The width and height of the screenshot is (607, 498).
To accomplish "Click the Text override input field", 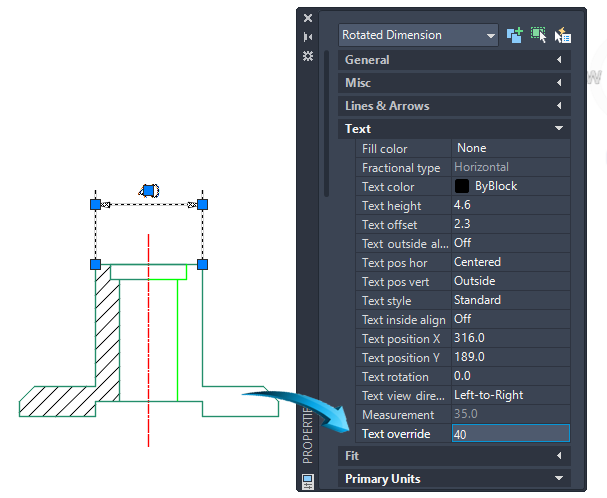I will [x=510, y=434].
